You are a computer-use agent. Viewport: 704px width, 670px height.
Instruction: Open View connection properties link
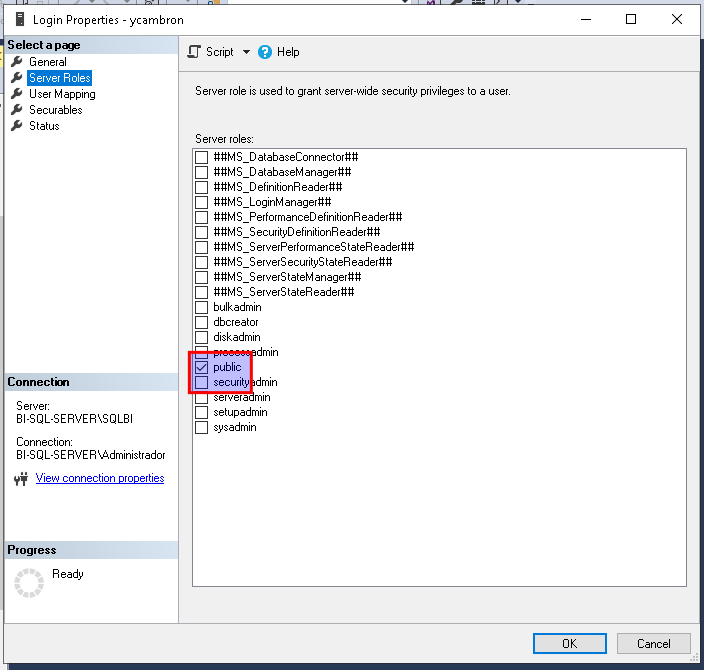tap(100, 478)
